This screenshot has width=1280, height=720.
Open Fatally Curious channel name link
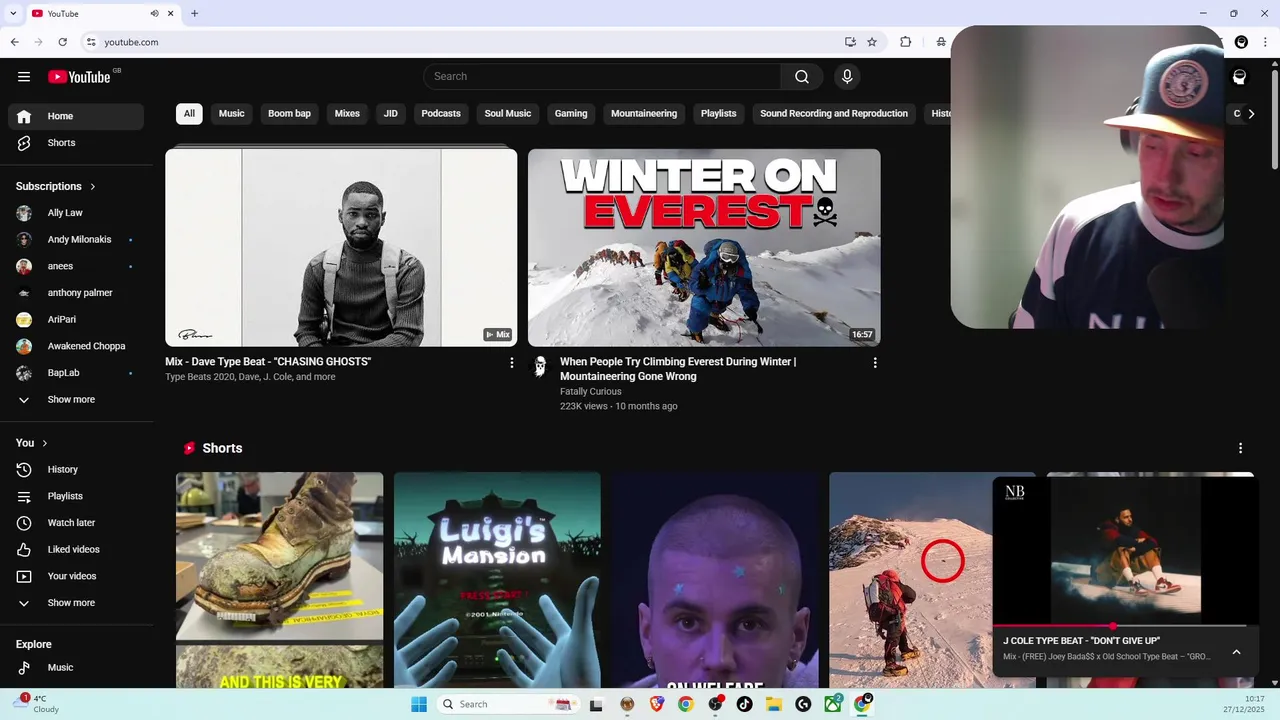tap(590, 392)
